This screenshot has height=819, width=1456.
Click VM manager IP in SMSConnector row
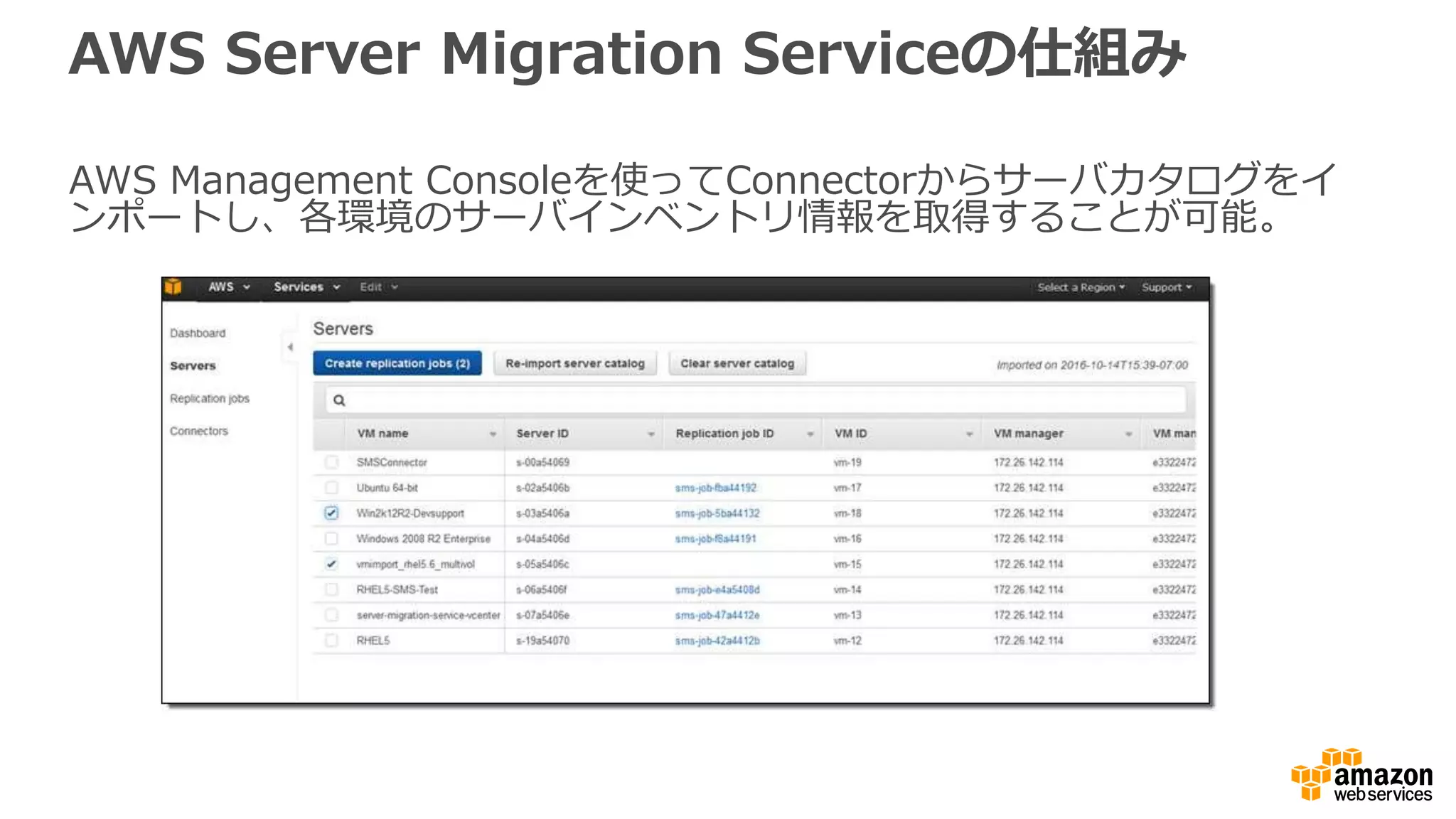coord(1029,462)
